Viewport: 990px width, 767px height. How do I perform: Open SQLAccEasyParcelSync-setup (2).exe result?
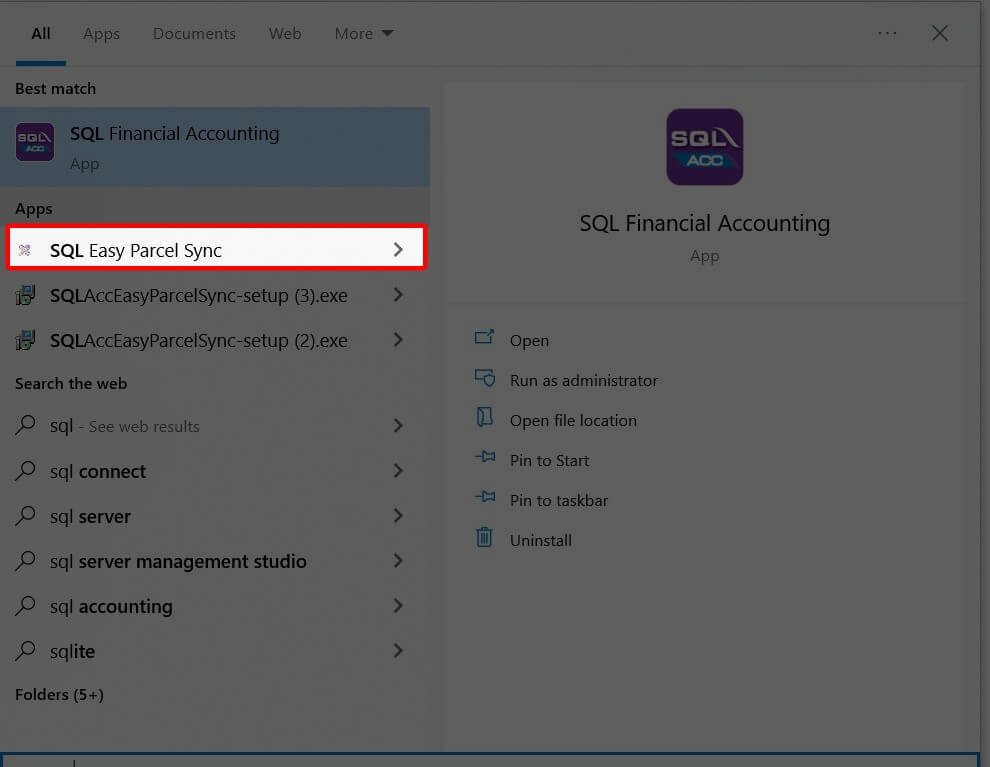pos(215,340)
